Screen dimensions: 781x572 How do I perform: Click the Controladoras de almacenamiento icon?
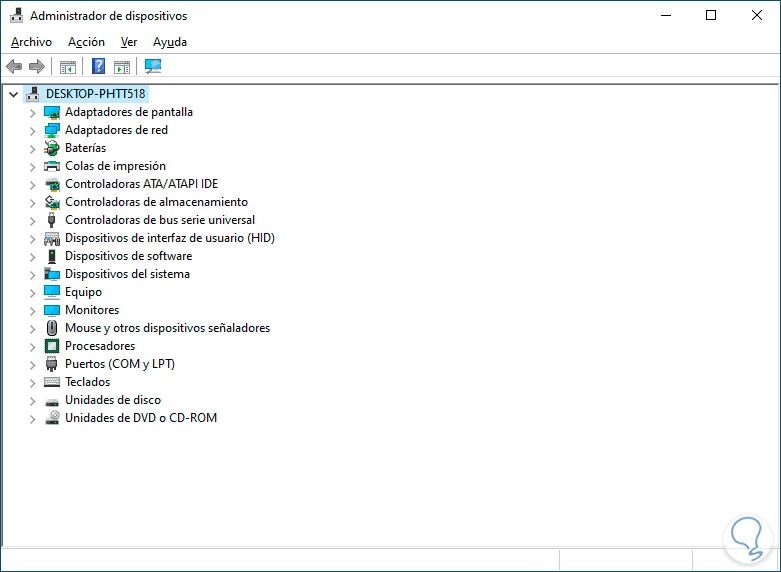[52, 202]
